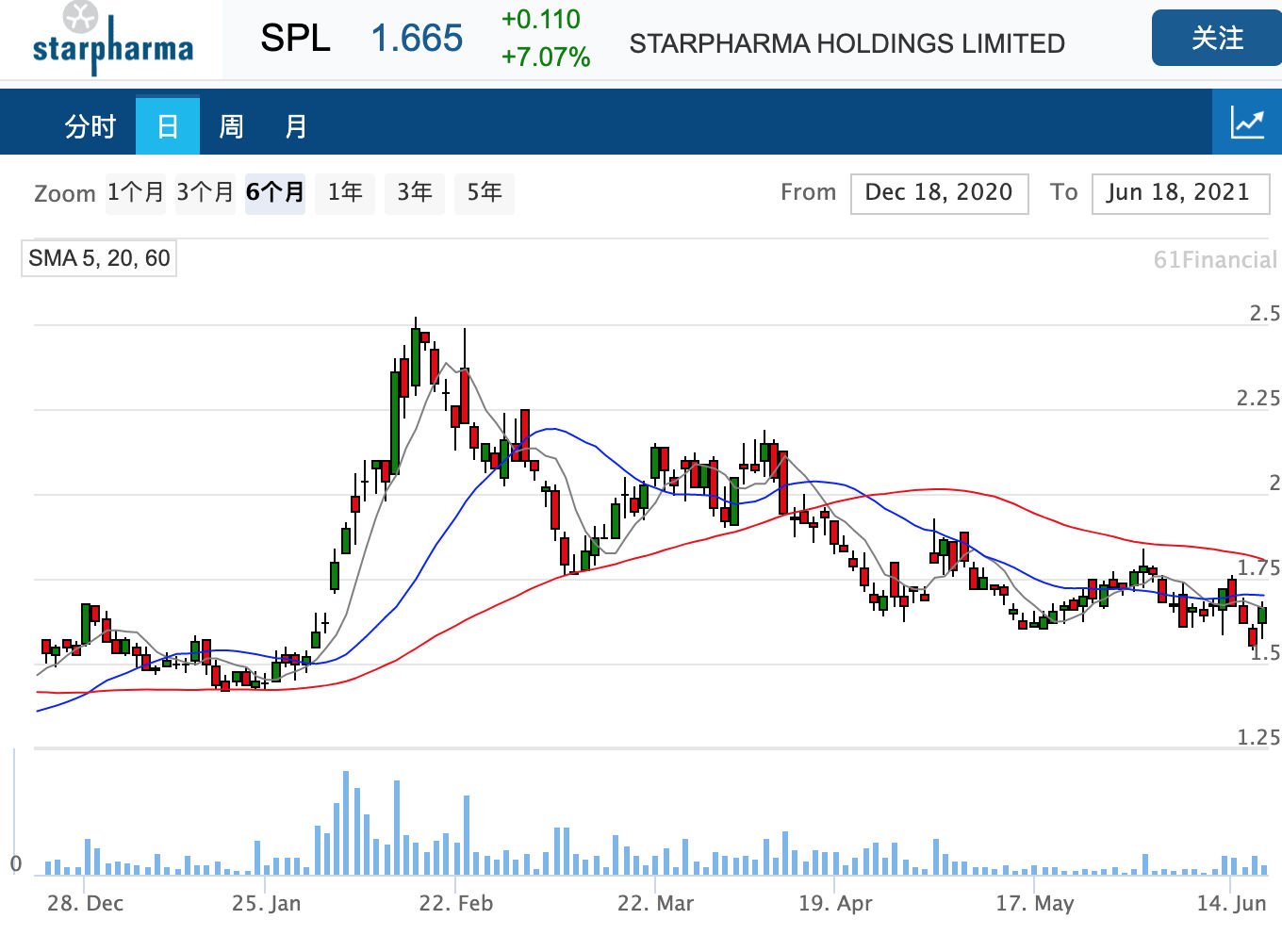Click the 关注 follow button
Screen dimensions: 1282x952
1217,38
